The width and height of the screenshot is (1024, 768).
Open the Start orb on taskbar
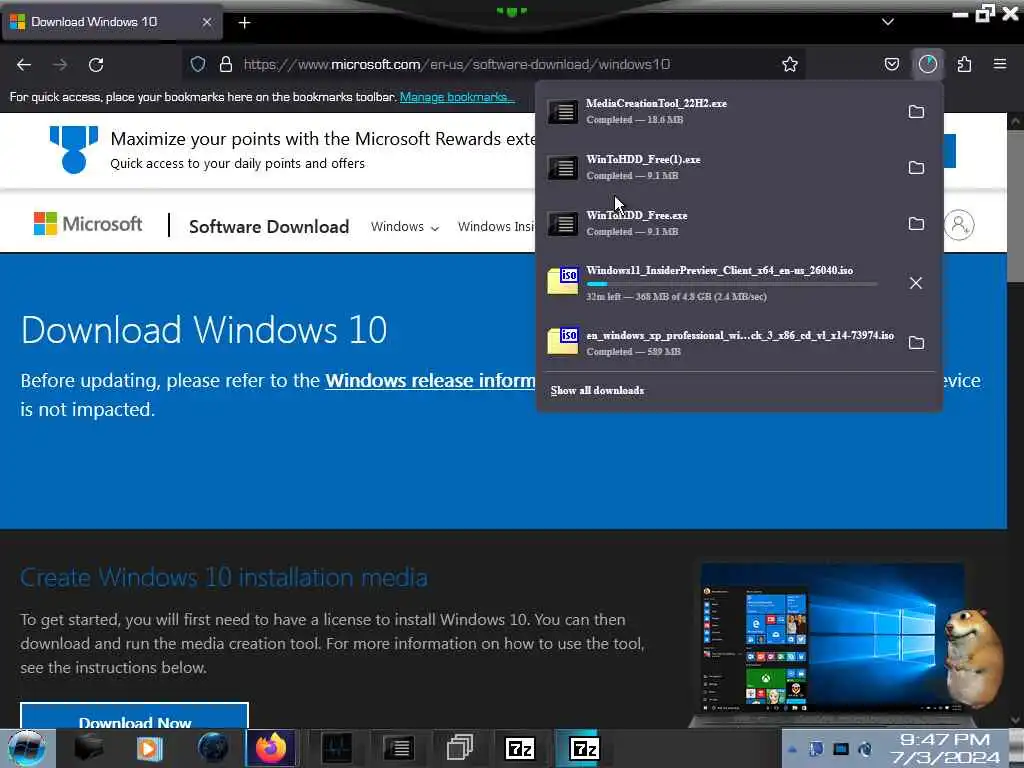[27, 748]
